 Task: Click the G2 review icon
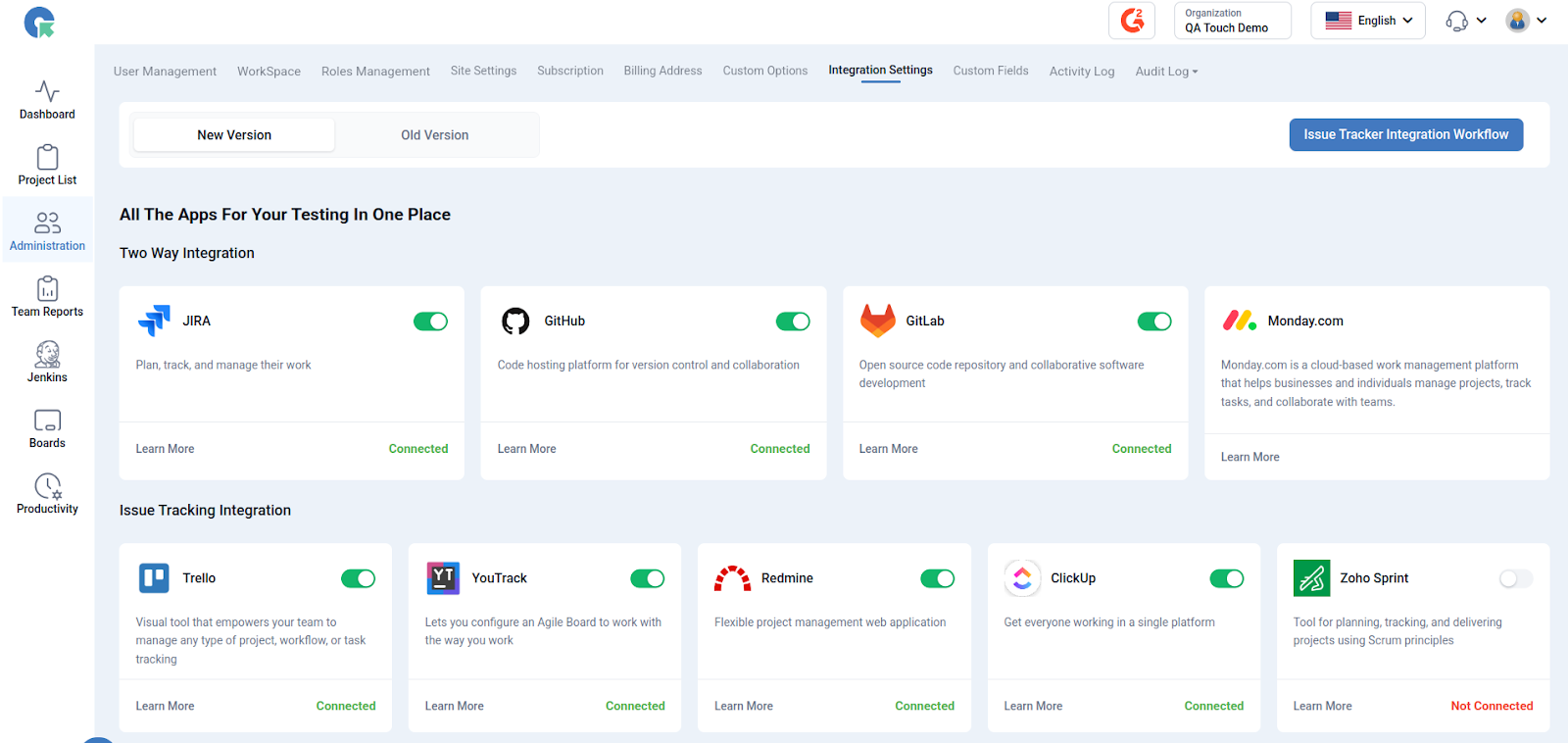point(1132,21)
